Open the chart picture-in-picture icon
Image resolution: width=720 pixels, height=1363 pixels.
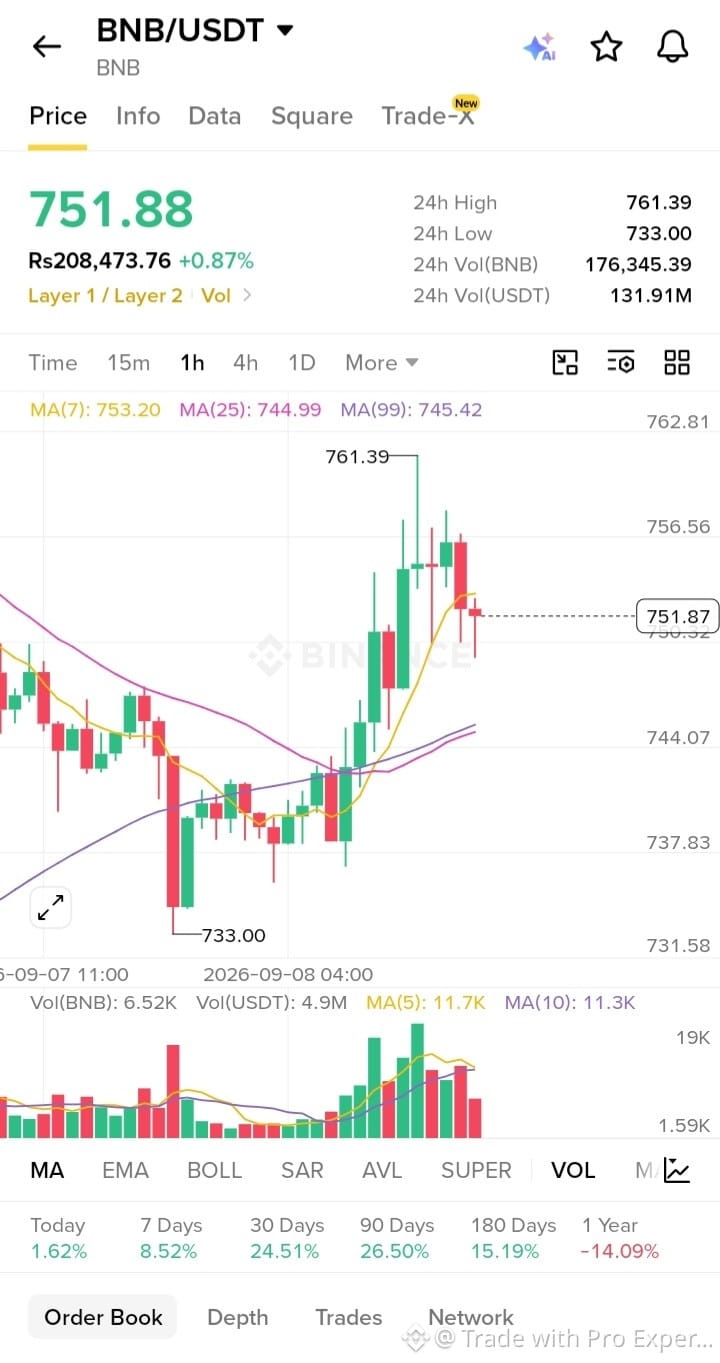pyautogui.click(x=565, y=363)
